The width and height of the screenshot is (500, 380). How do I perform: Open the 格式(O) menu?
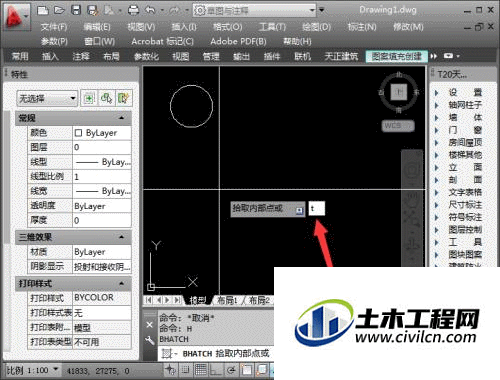(x=227, y=27)
